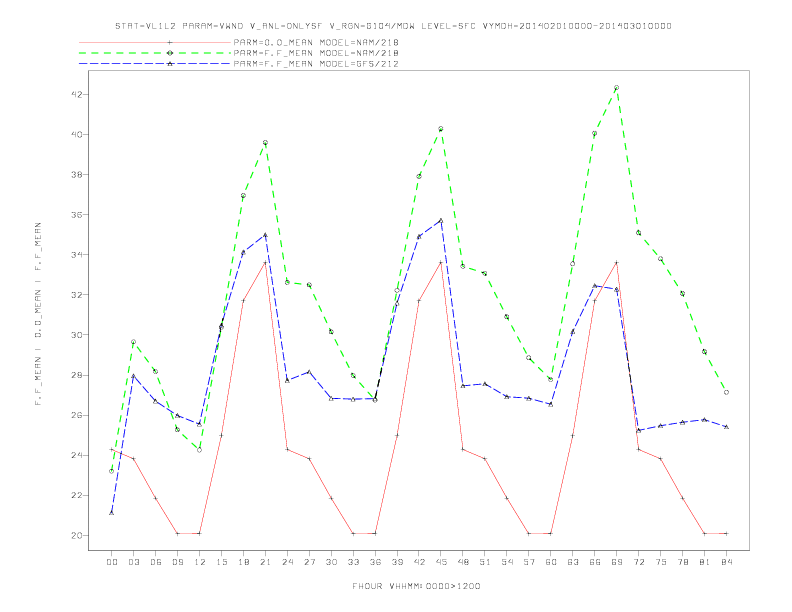Image resolution: width=792 pixels, height=612 pixels.
Task: Click y-axis tick label 20
Action: click(77, 535)
